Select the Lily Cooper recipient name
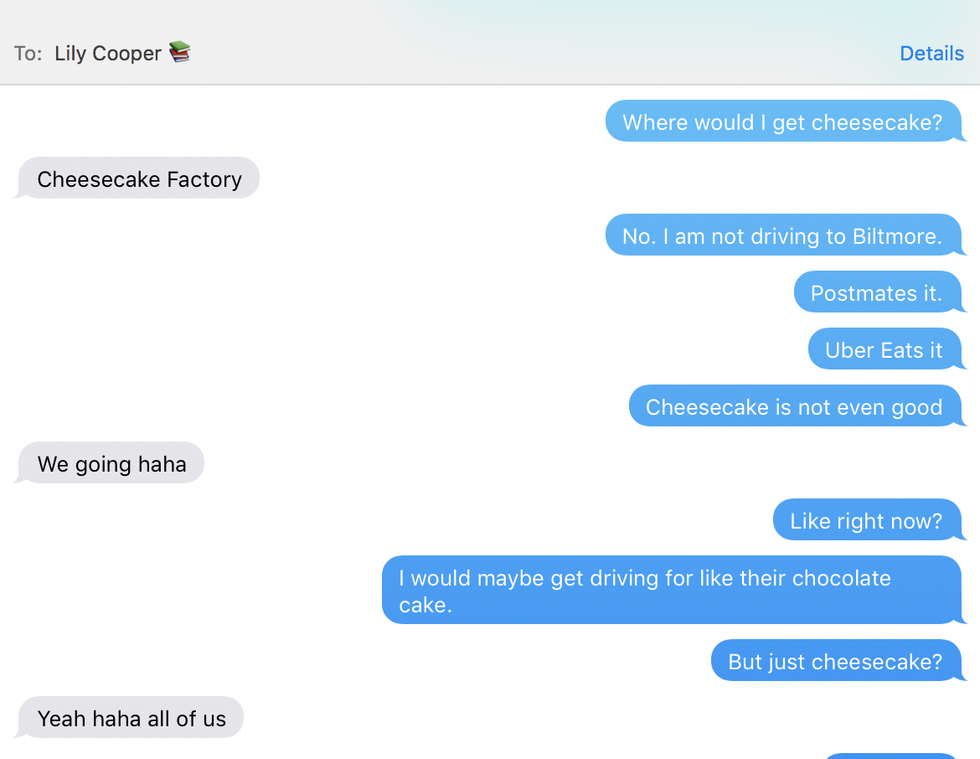 pos(108,53)
